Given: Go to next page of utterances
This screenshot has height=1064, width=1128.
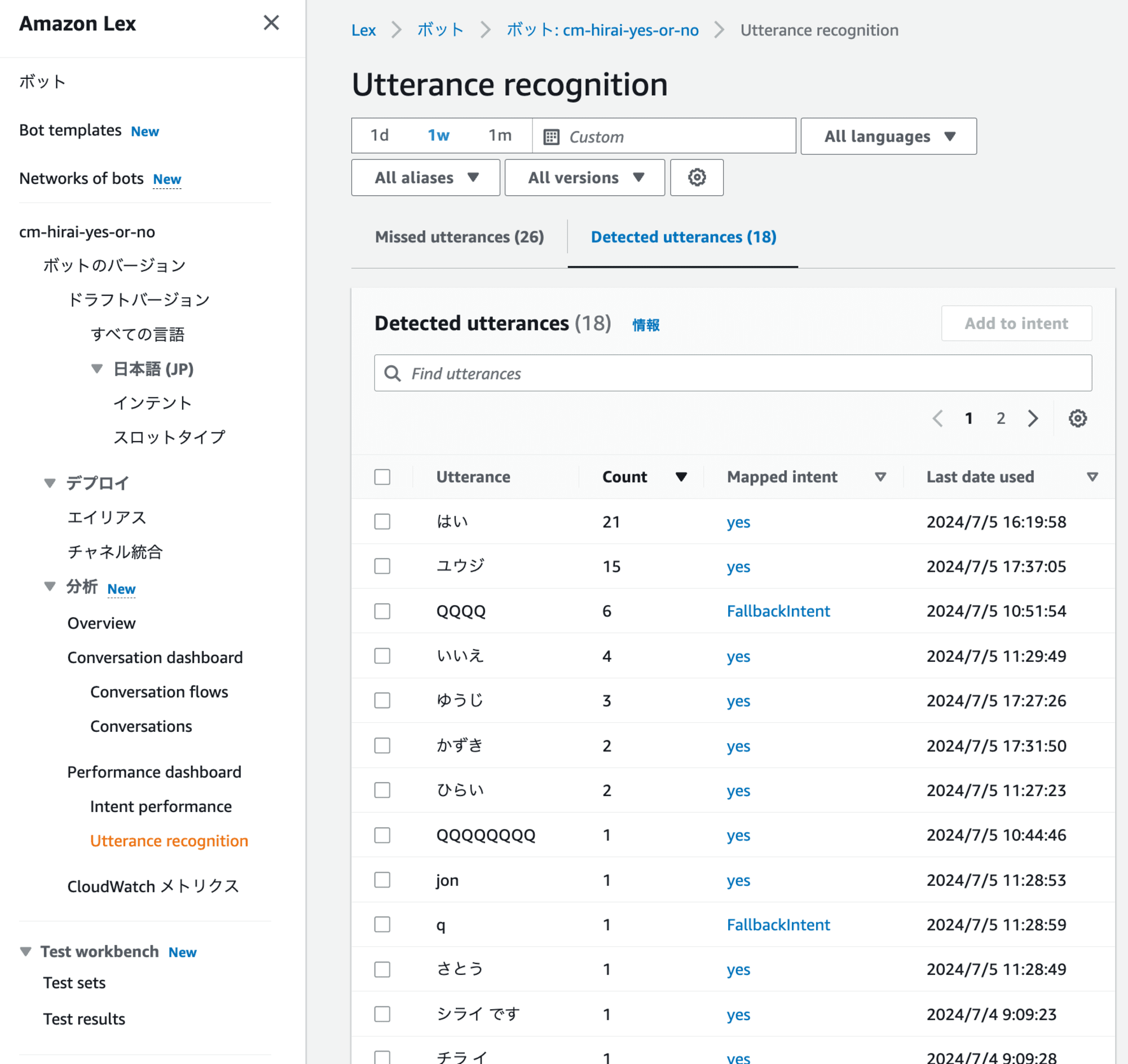Looking at the screenshot, I should [1033, 418].
